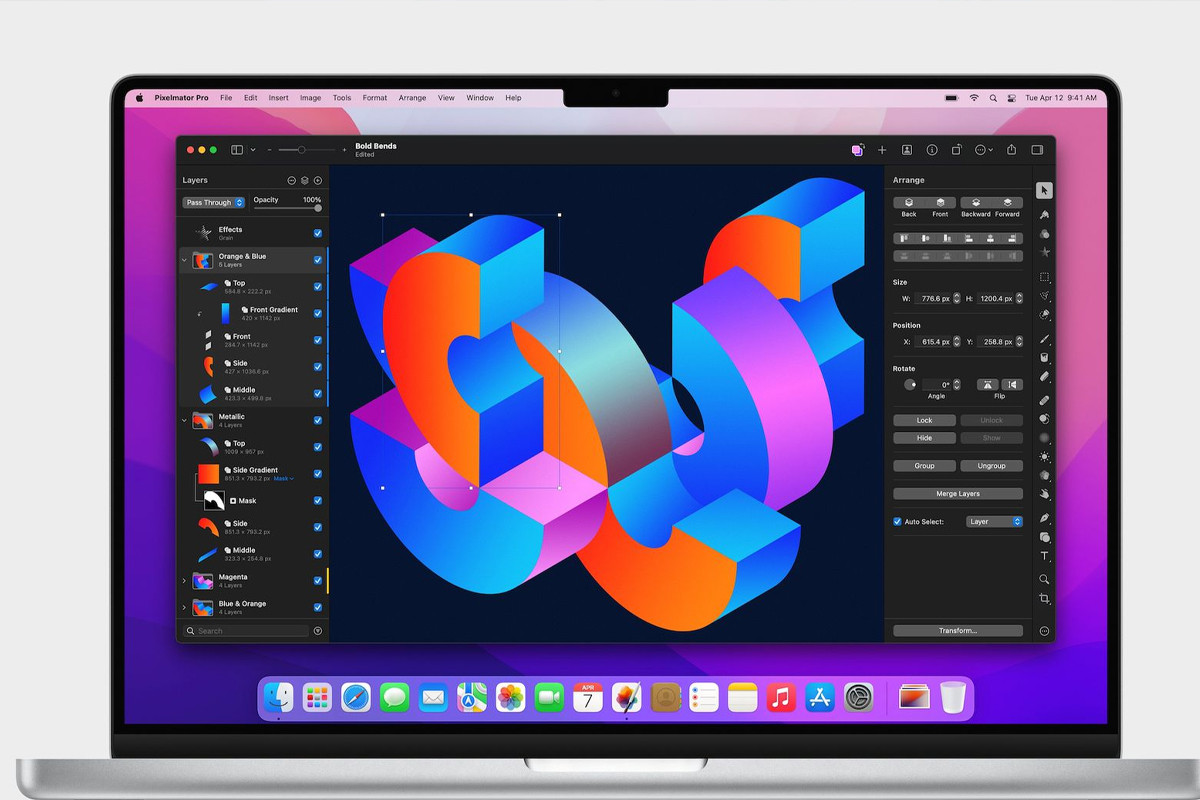The image size is (1200, 800).
Task: Open the Insert menu
Action: pyautogui.click(x=279, y=98)
